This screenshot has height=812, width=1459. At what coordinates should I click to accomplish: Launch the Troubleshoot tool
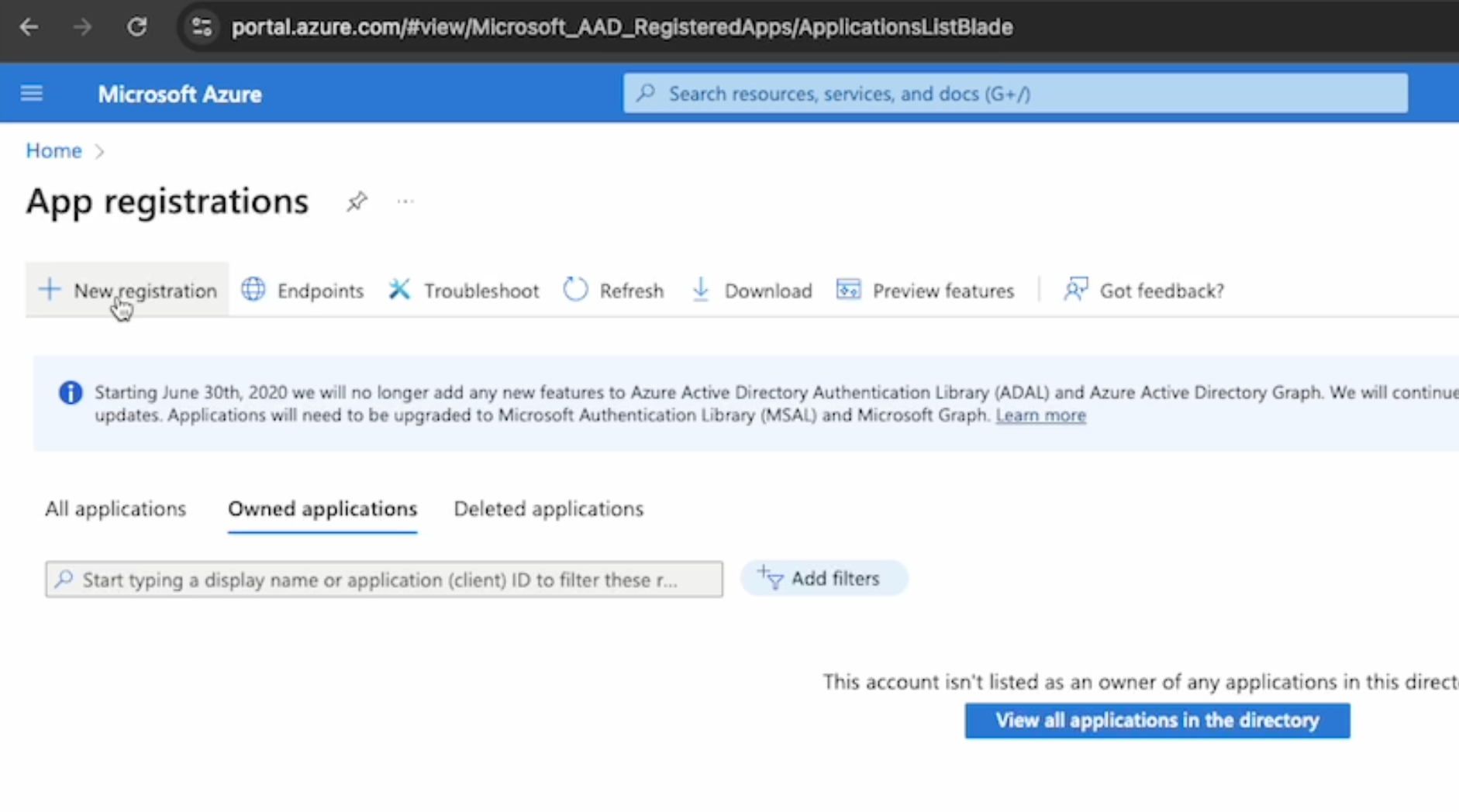[464, 291]
